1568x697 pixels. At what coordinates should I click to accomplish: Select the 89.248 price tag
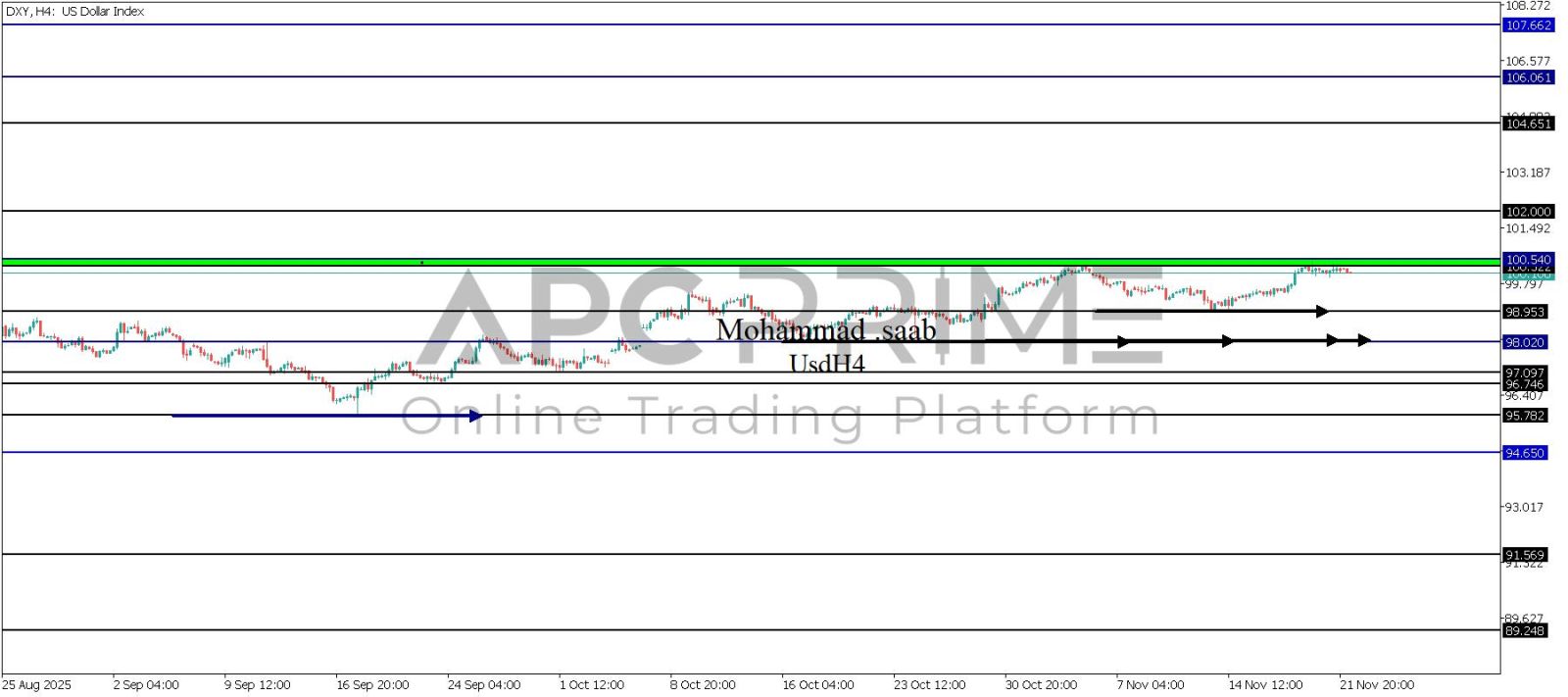(x=1525, y=630)
